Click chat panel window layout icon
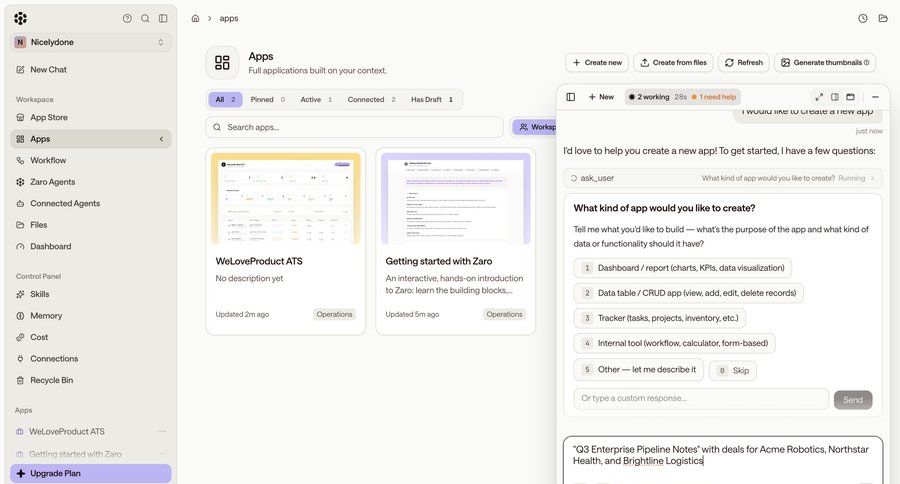The image size is (900, 484). pos(851,97)
